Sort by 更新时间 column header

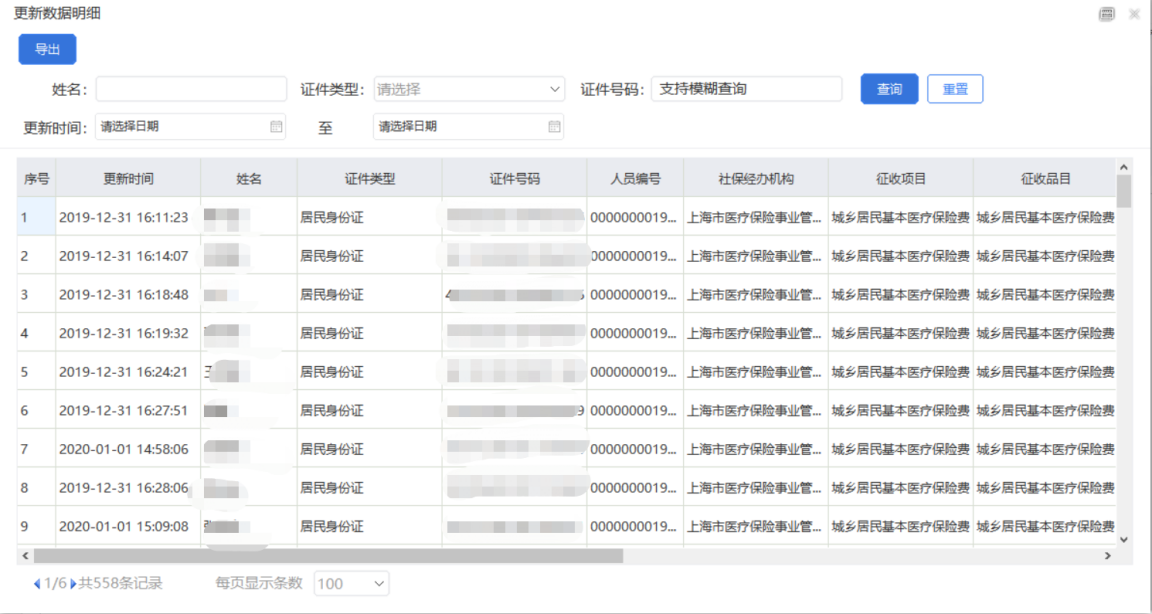pyautogui.click(x=128, y=179)
